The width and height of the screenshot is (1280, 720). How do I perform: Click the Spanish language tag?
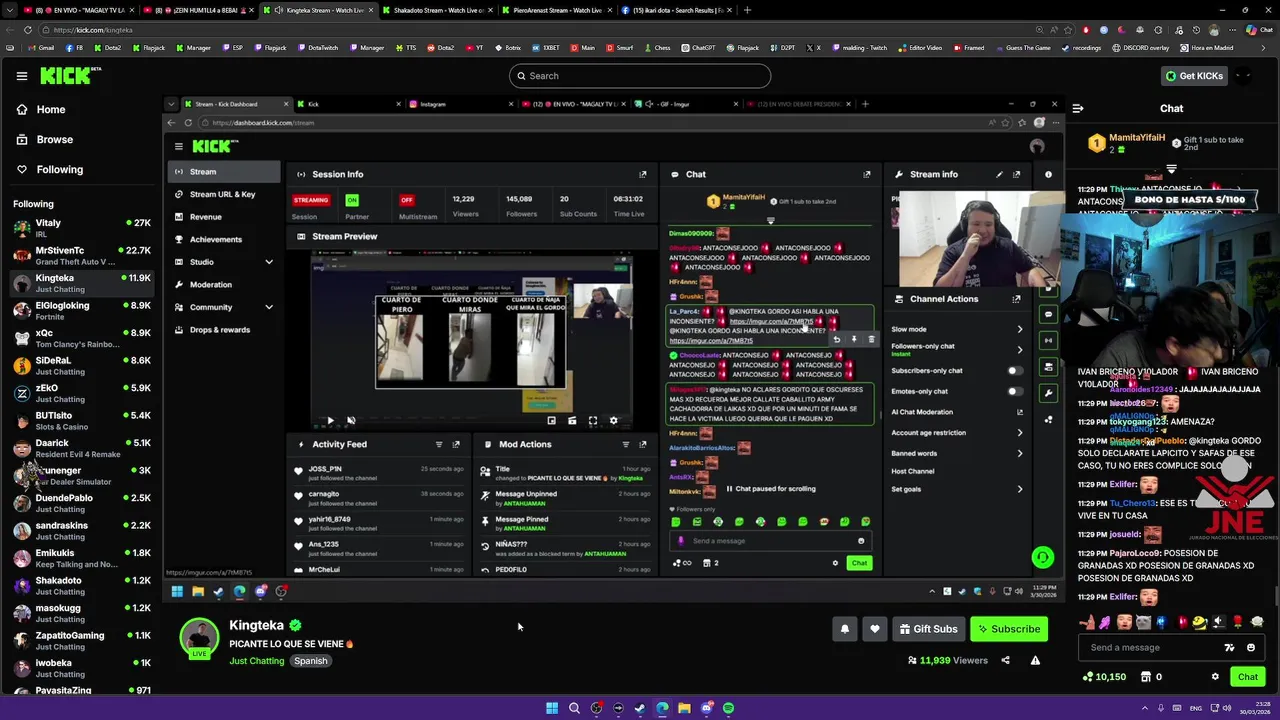(x=311, y=661)
